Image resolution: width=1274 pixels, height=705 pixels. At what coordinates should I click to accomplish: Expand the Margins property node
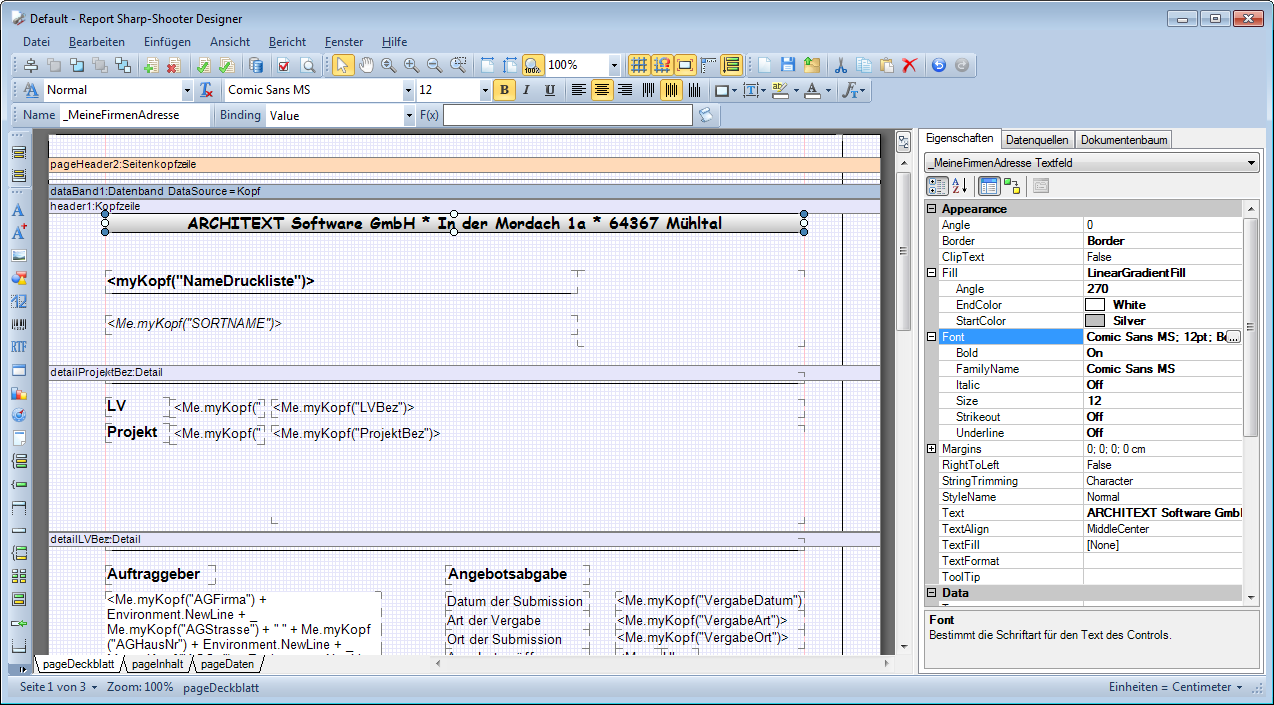932,449
